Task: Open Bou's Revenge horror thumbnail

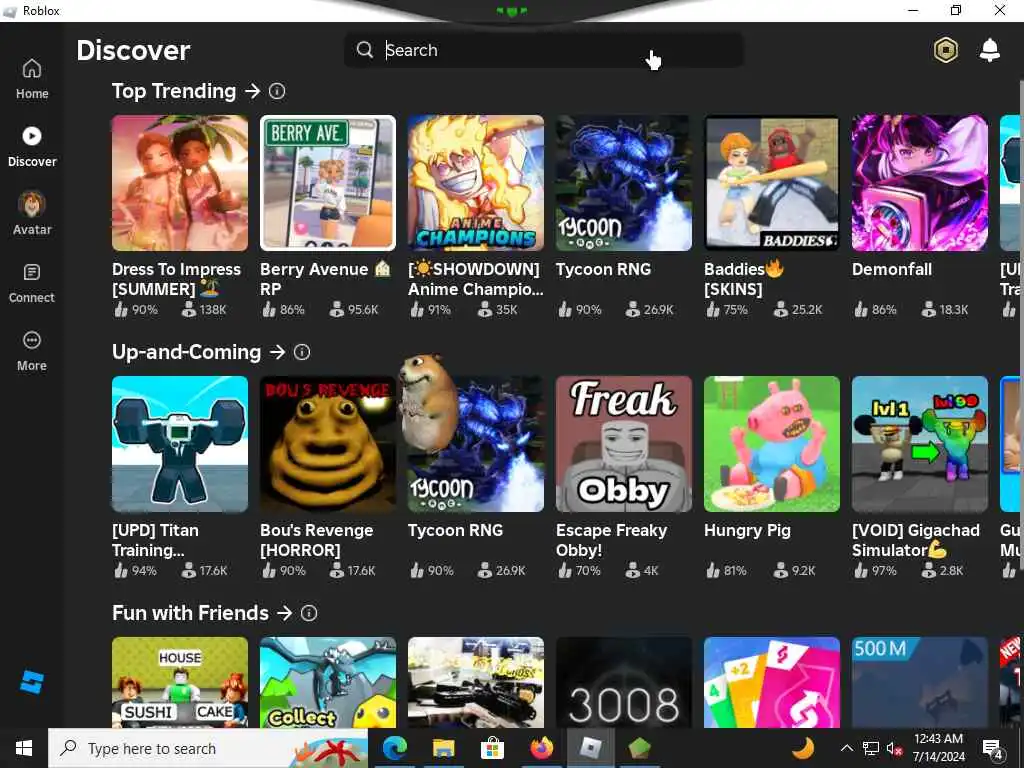Action: [x=328, y=444]
